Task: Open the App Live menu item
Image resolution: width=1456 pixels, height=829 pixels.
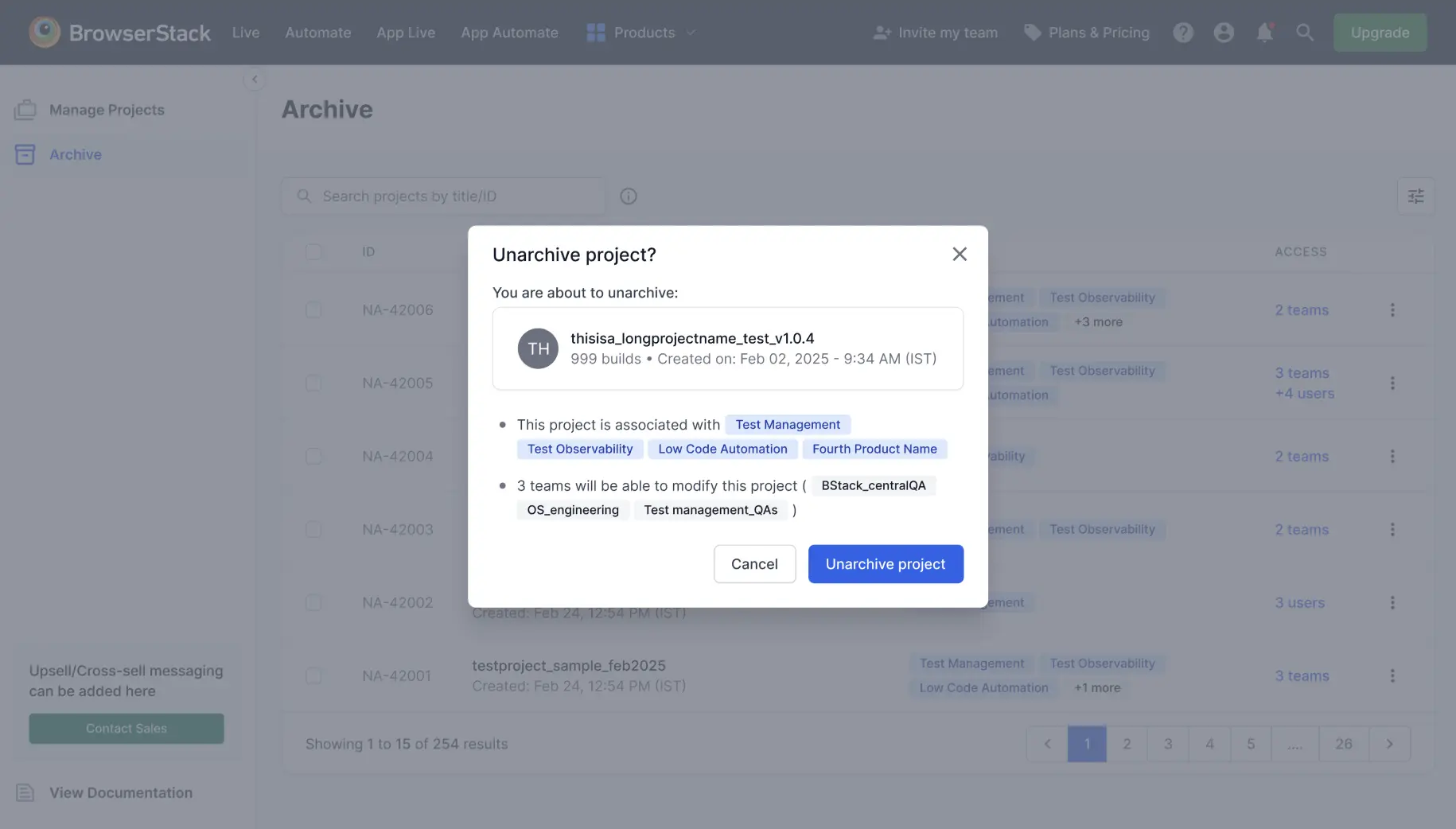Action: [x=406, y=33]
